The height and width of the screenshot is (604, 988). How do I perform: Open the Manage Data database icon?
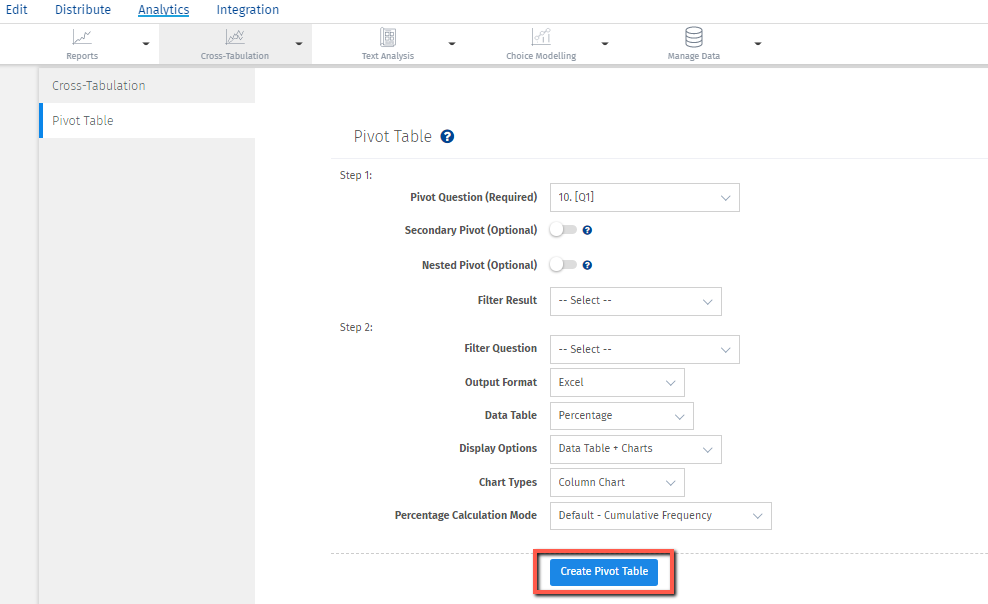coord(693,38)
